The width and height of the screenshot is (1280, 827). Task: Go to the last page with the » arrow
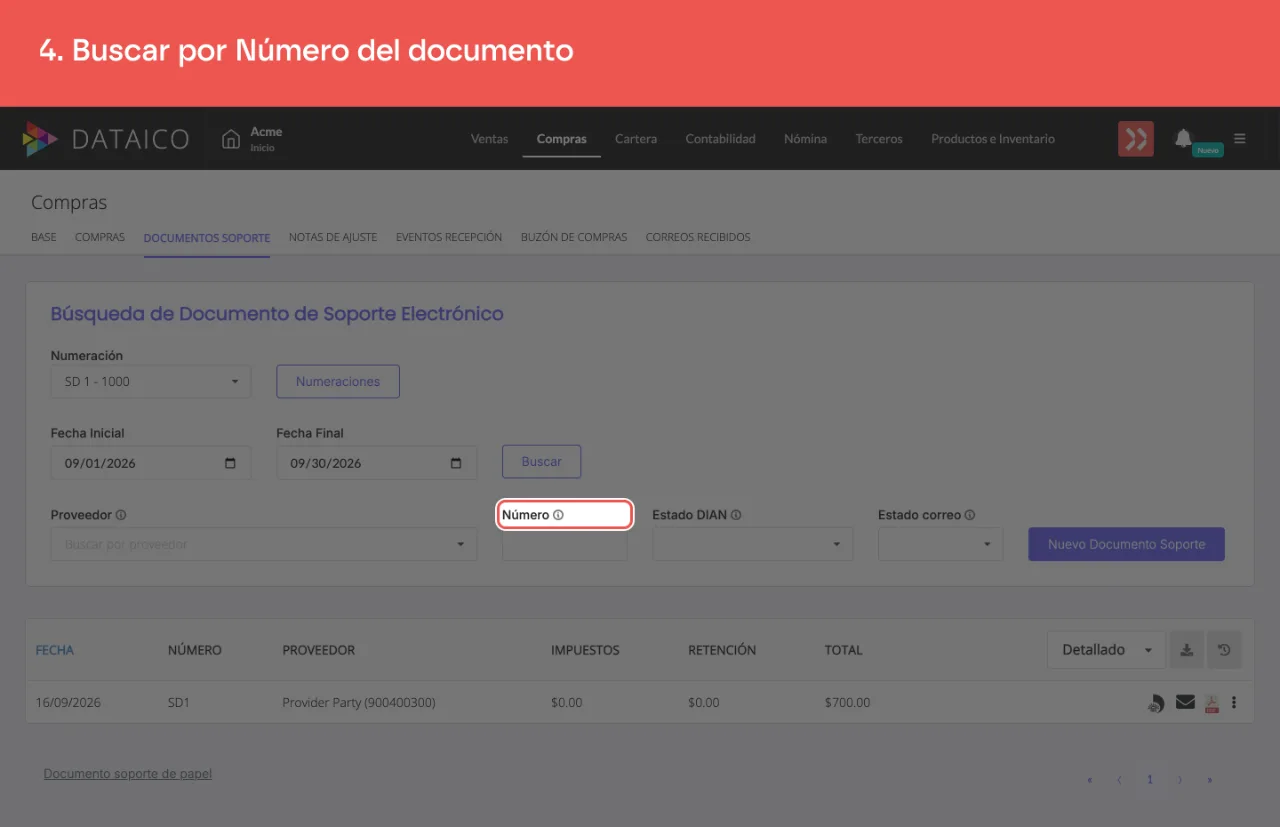click(x=1210, y=780)
